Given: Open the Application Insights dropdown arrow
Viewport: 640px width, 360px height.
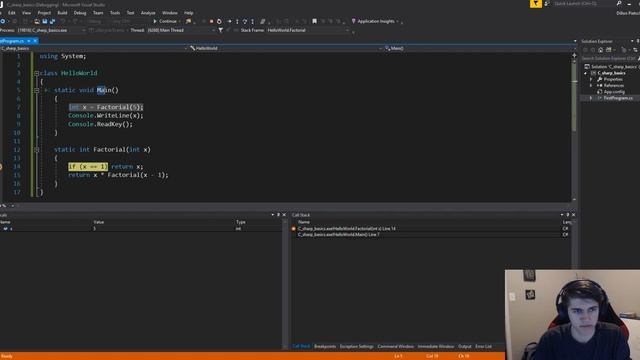Looking at the screenshot, I should (x=398, y=21).
